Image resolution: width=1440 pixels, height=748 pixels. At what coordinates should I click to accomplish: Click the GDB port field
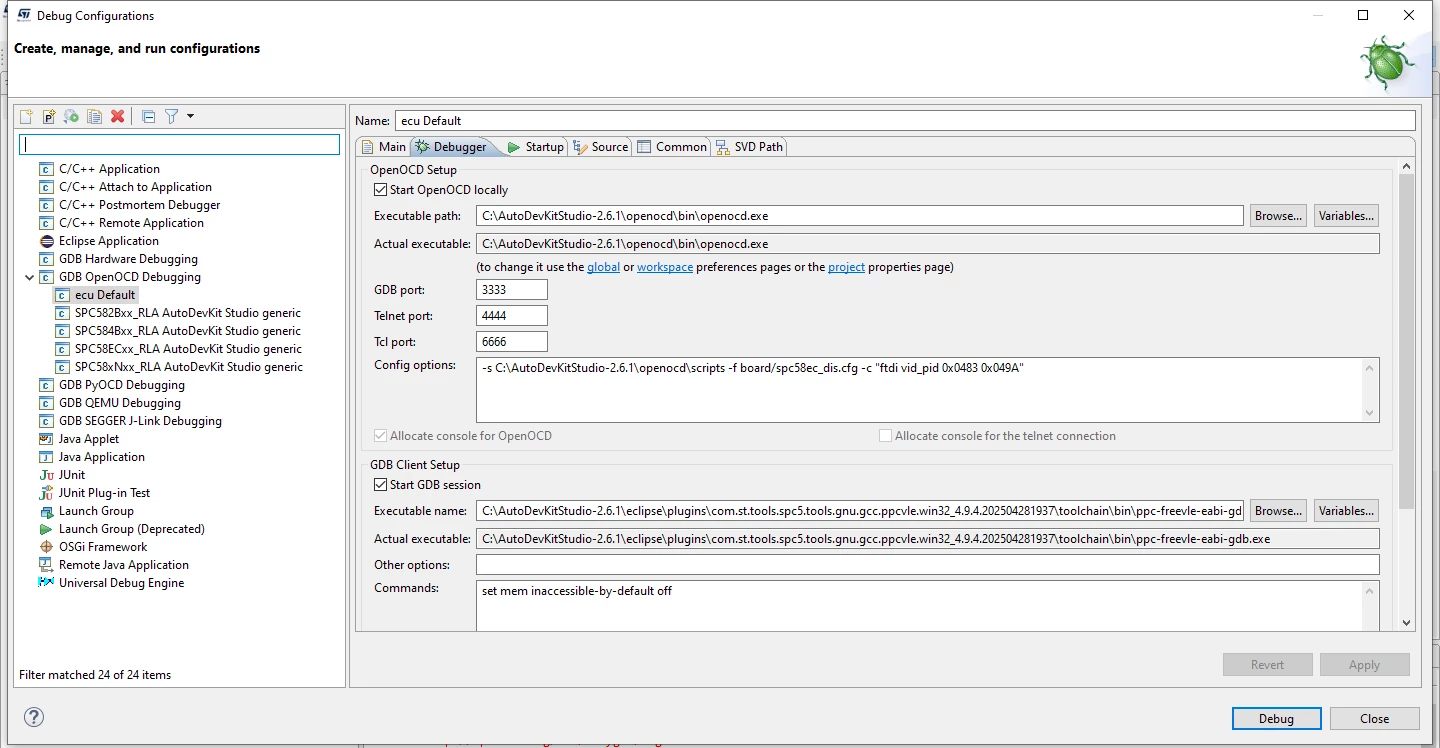coord(512,290)
